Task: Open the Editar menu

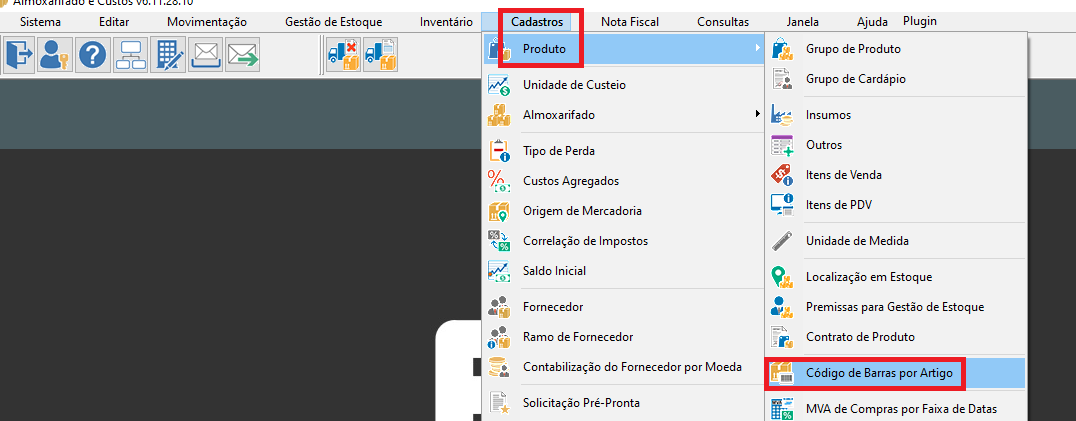Action: coord(114,22)
